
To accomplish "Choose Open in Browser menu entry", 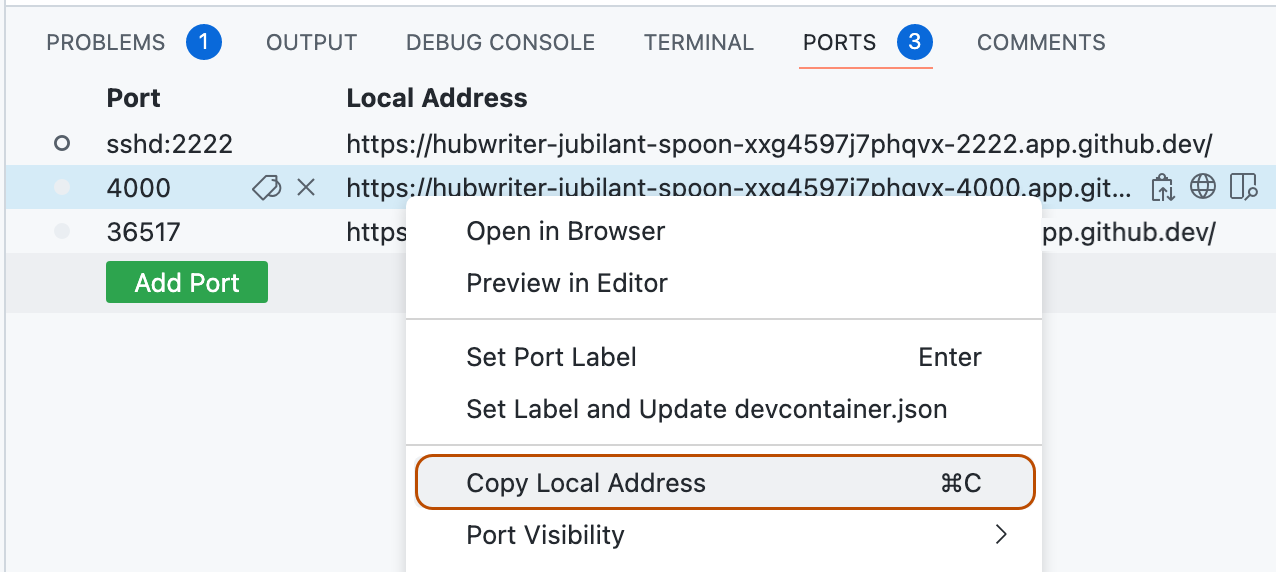I will (565, 231).
